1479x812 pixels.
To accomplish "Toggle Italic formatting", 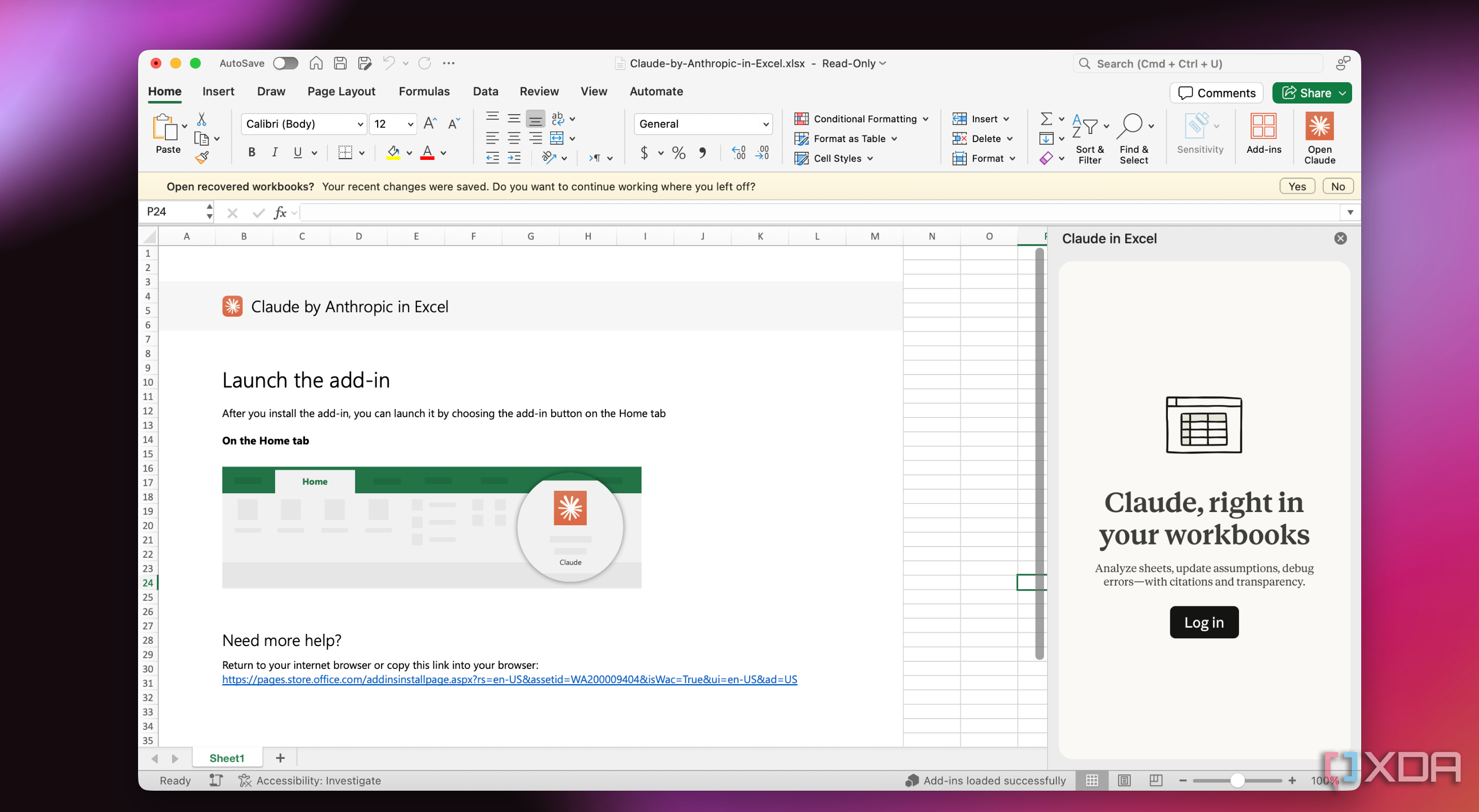I will pos(275,153).
